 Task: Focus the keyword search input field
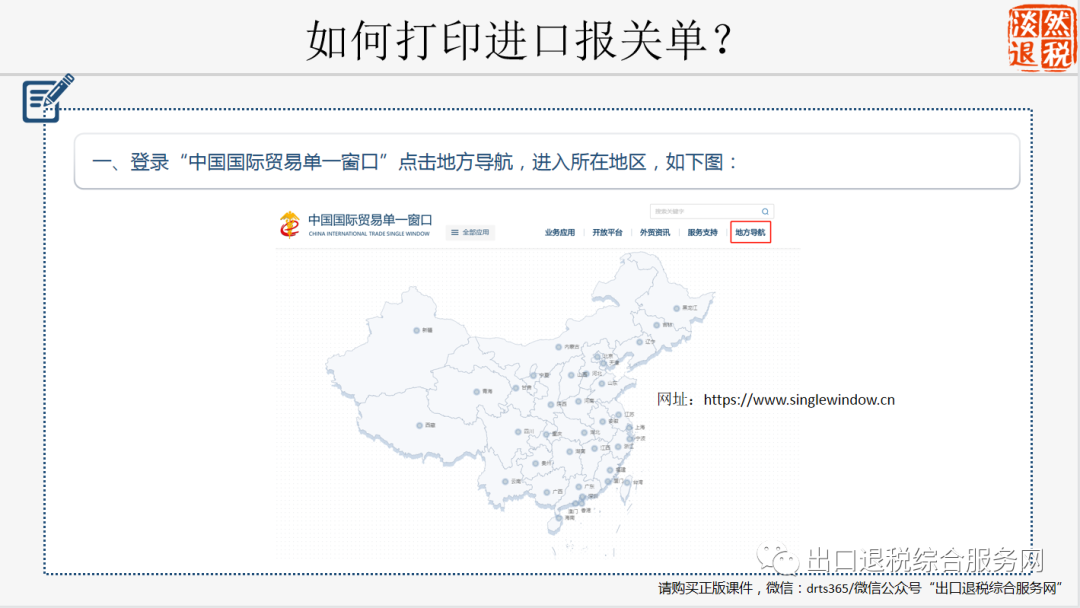[x=712, y=211]
